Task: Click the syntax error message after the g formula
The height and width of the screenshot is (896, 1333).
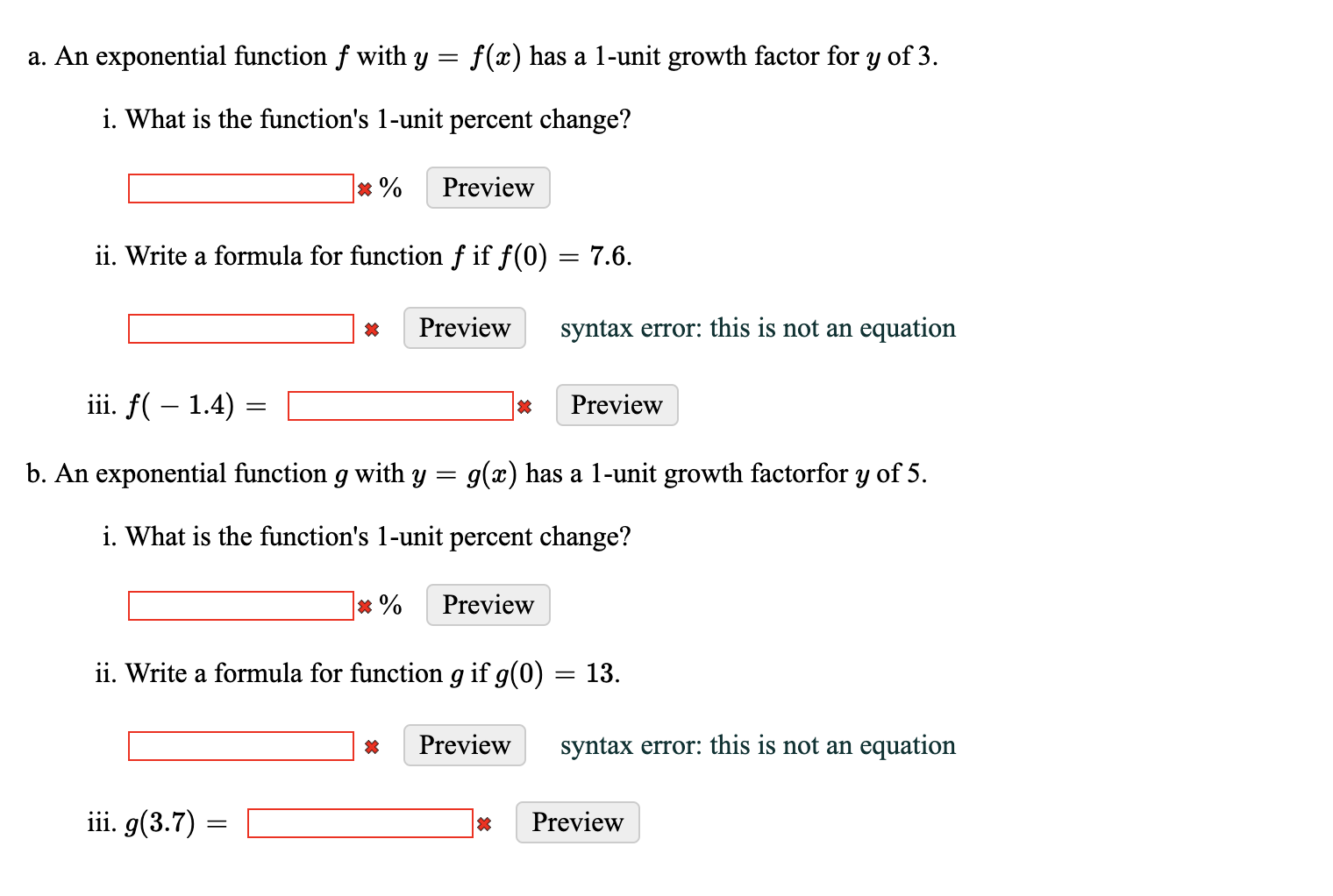Action: click(x=758, y=745)
